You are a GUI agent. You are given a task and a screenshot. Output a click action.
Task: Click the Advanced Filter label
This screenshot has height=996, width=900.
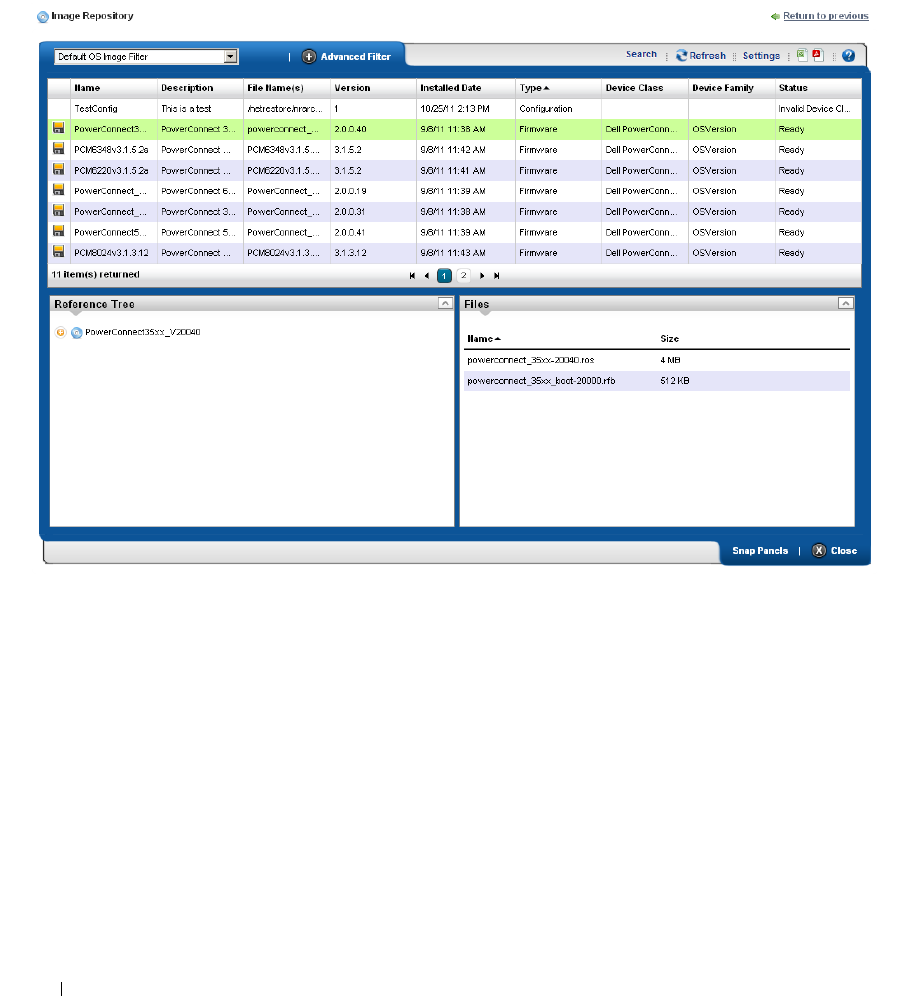point(356,57)
